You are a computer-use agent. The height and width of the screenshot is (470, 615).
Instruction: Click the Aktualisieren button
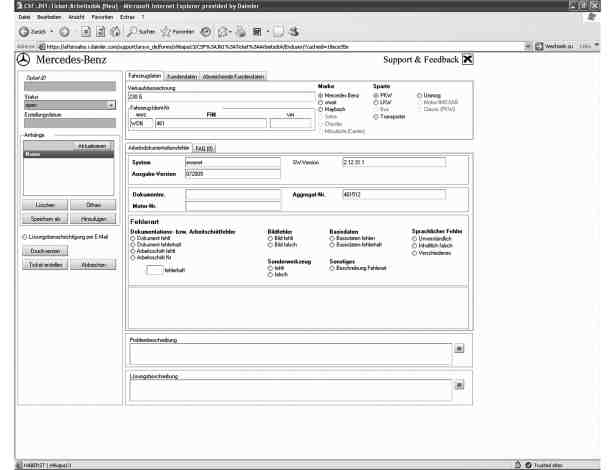point(92,146)
